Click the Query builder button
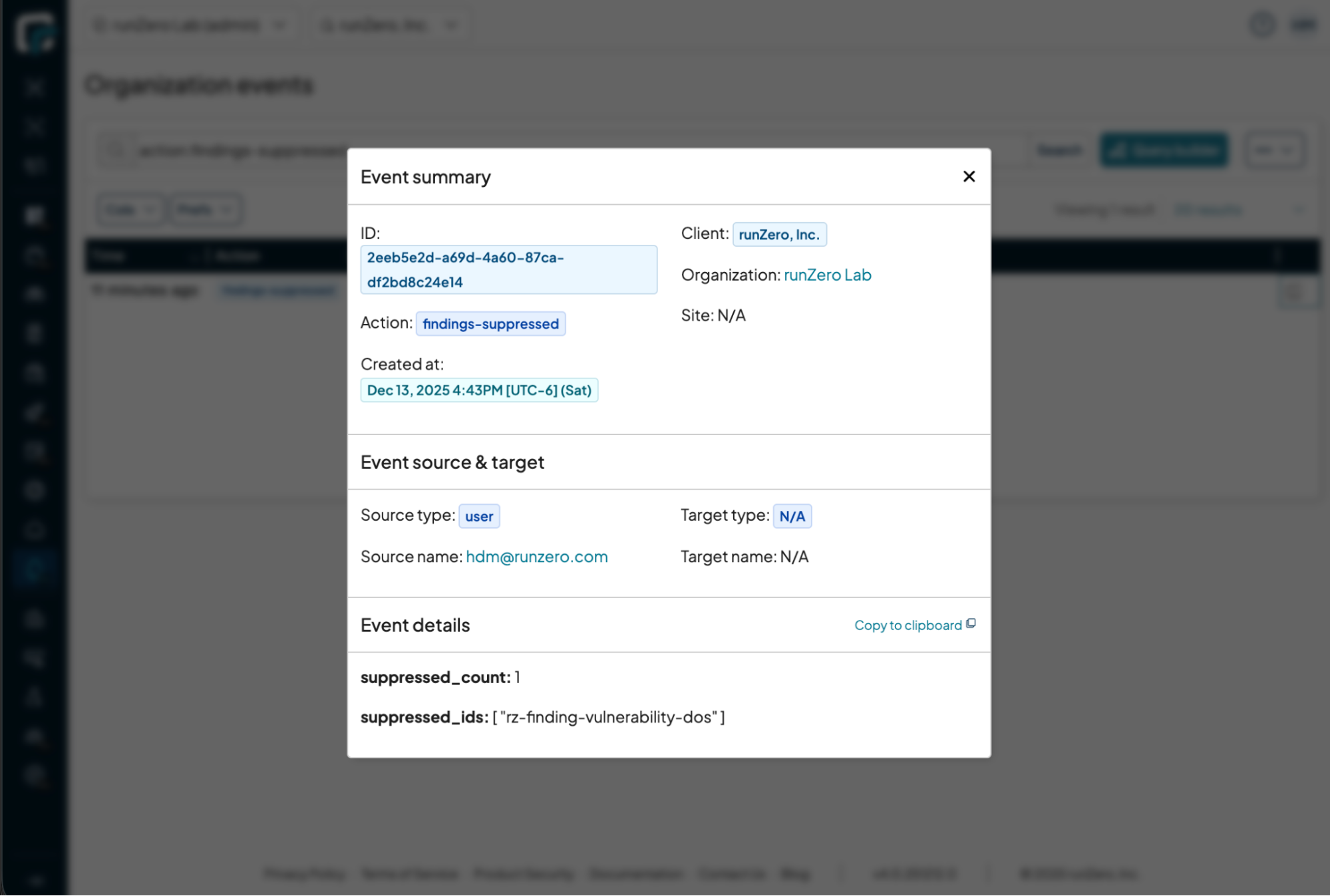 pyautogui.click(x=1164, y=150)
